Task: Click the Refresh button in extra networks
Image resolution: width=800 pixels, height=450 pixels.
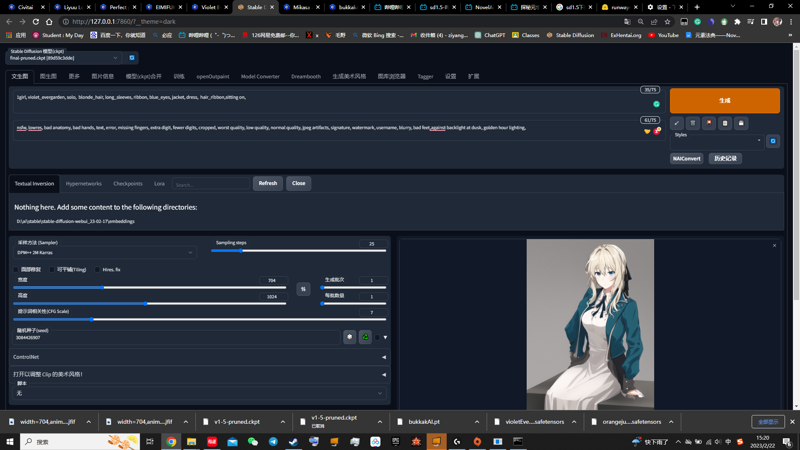Action: [268, 183]
